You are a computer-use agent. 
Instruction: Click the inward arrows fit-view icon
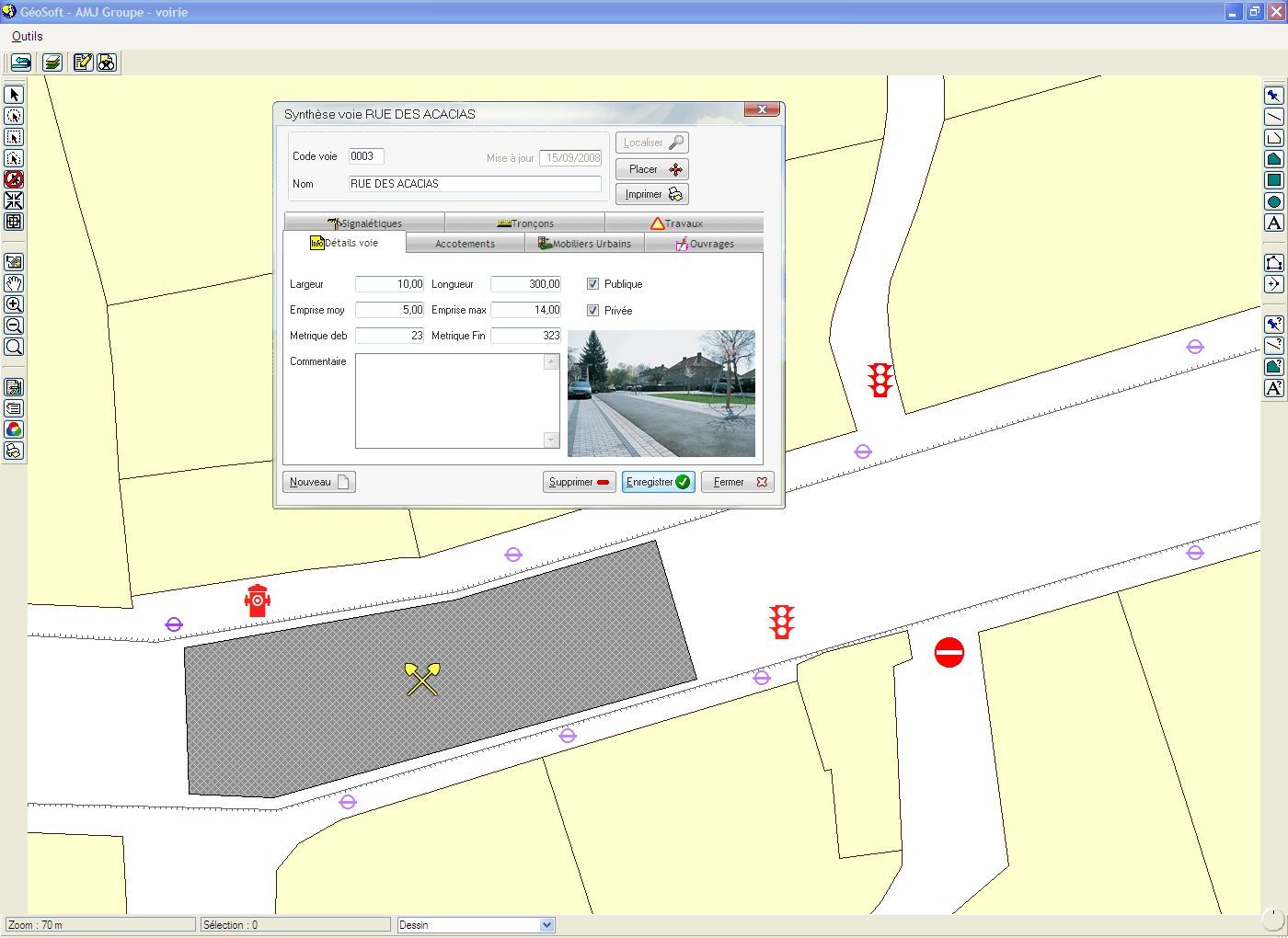[x=14, y=200]
